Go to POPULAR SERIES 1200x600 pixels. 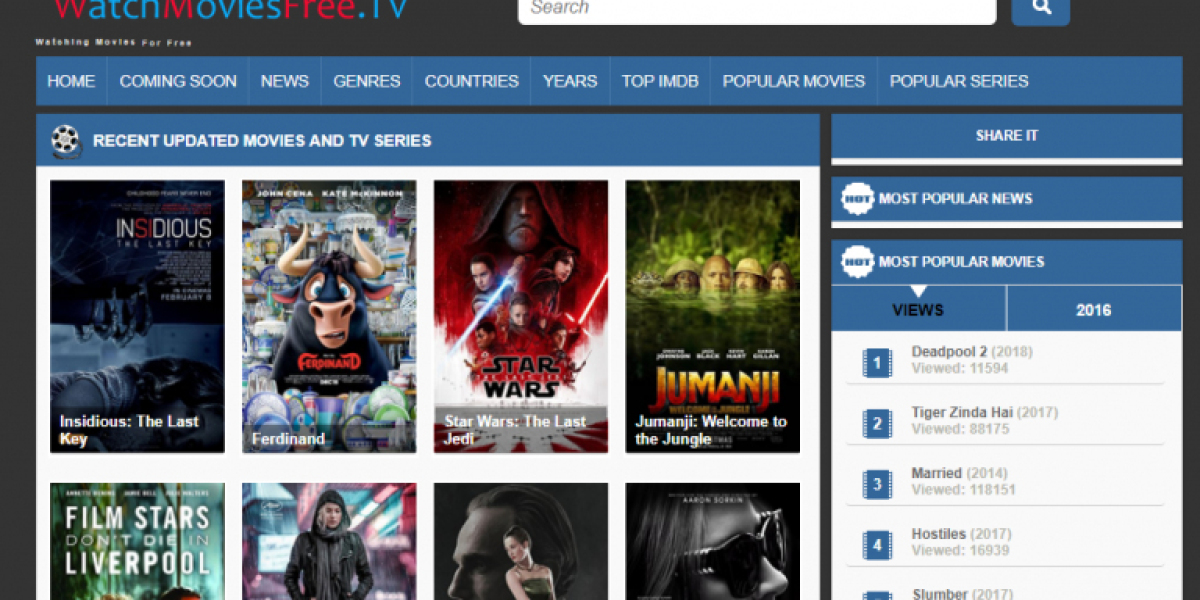click(x=959, y=81)
